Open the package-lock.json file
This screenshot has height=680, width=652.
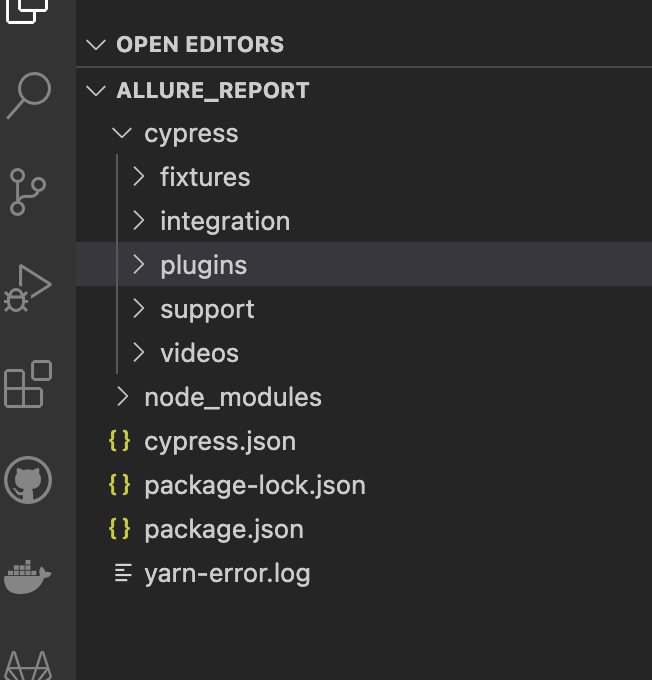coord(364,485)
